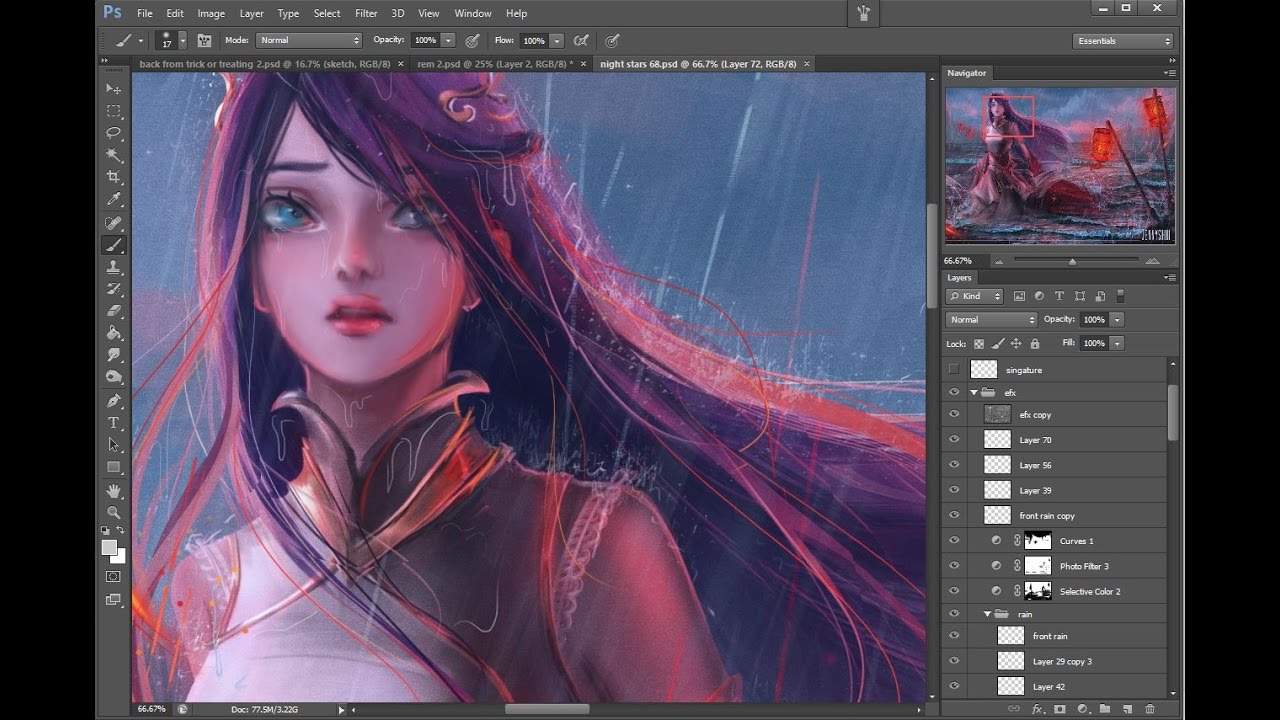Select the Type tool

coord(114,423)
